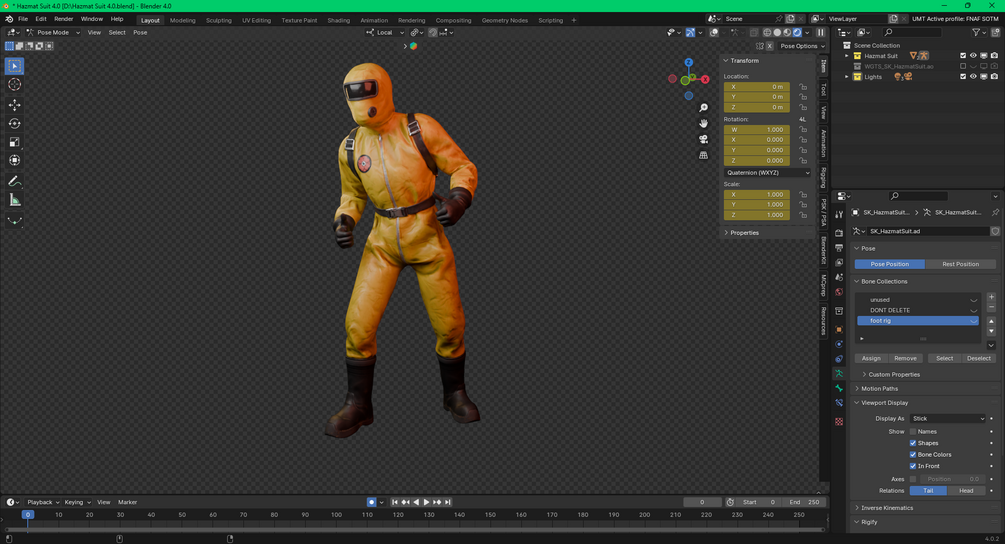1005x544 pixels.
Task: Disable the Bone Colors checkbox
Action: [x=913, y=455]
